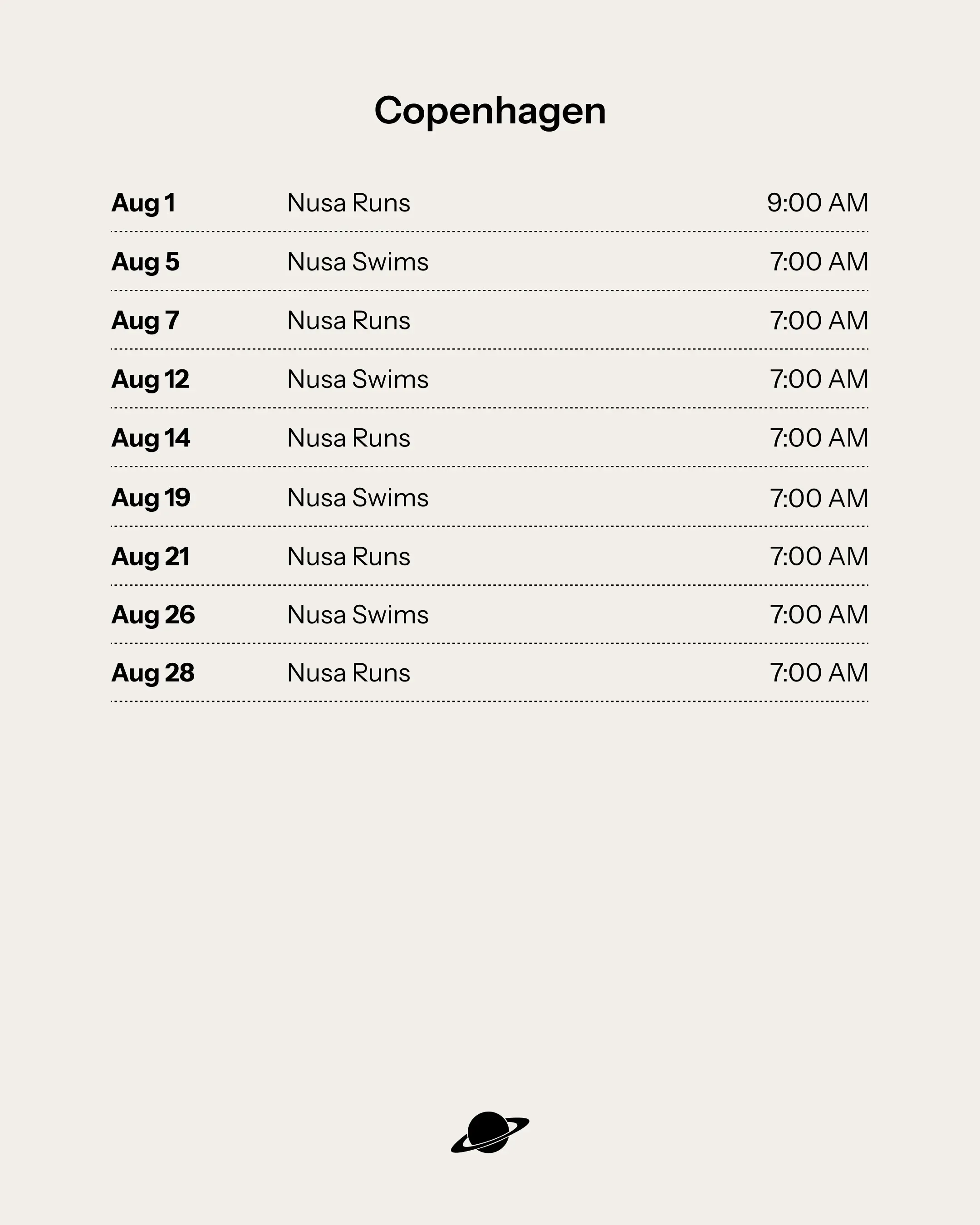The width and height of the screenshot is (980, 1225).
Task: Click the Aug 21 date label
Action: pos(150,557)
